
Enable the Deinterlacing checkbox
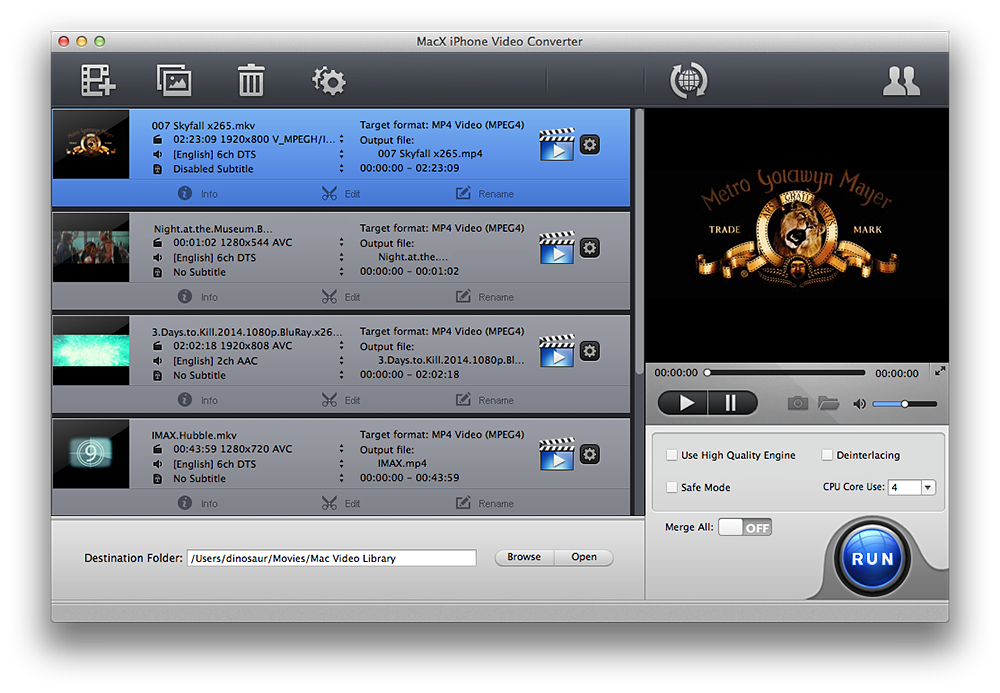coord(827,455)
